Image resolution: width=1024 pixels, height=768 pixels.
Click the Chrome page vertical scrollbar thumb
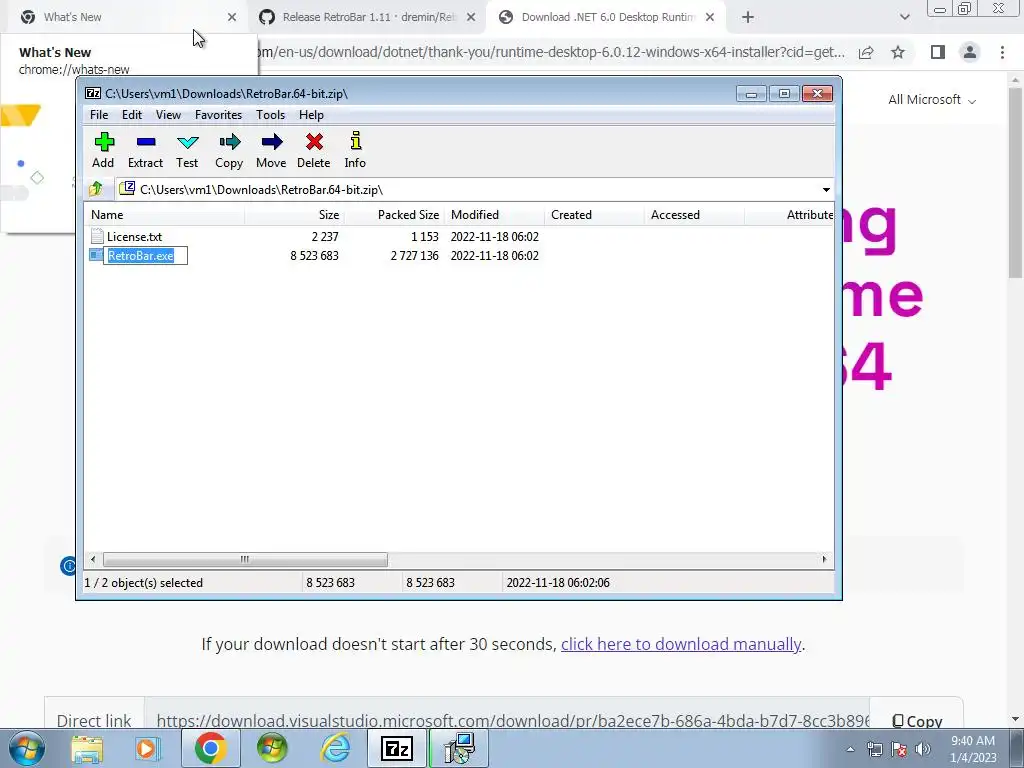[x=1015, y=182]
